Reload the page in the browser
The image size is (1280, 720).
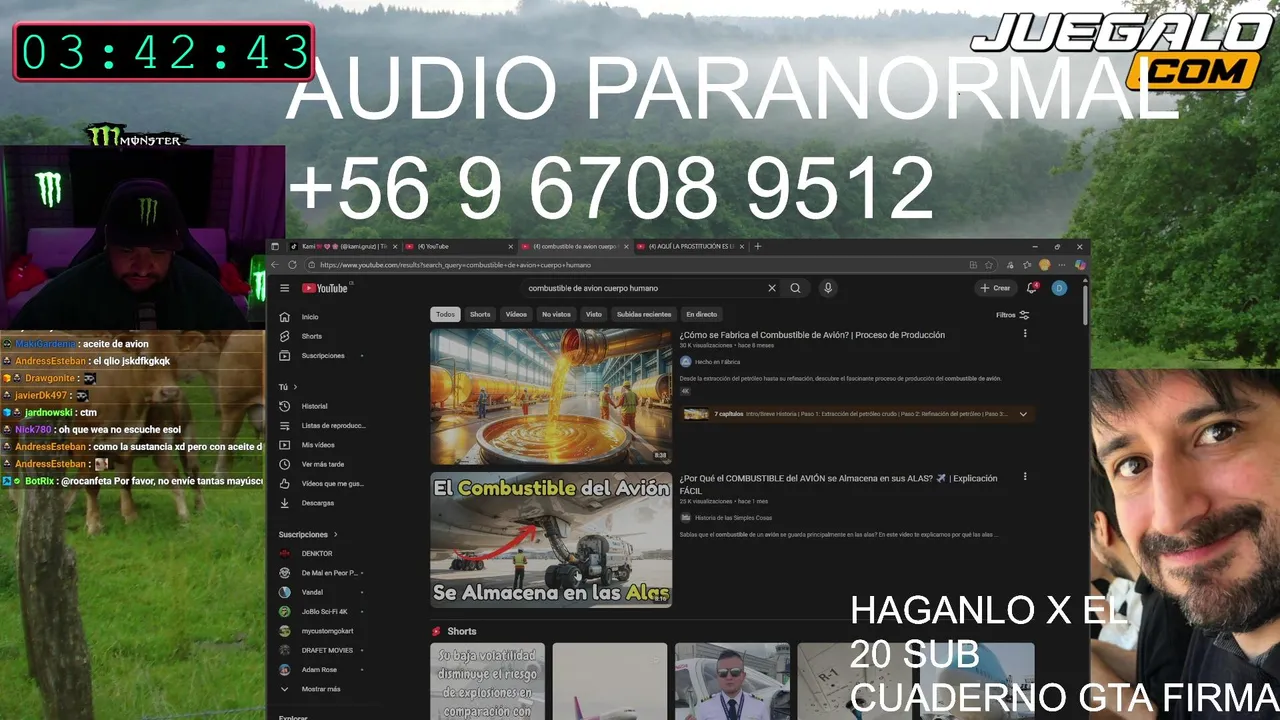292,265
